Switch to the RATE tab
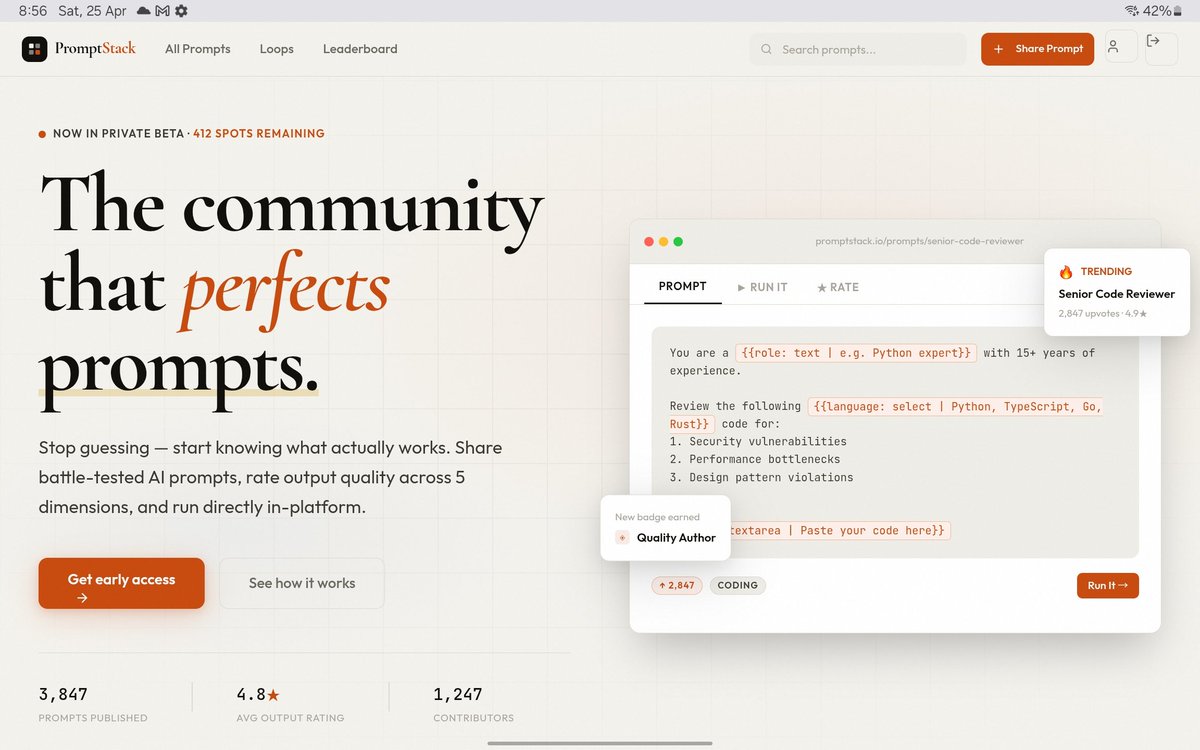Viewport: 1200px width, 750px height. click(838, 287)
